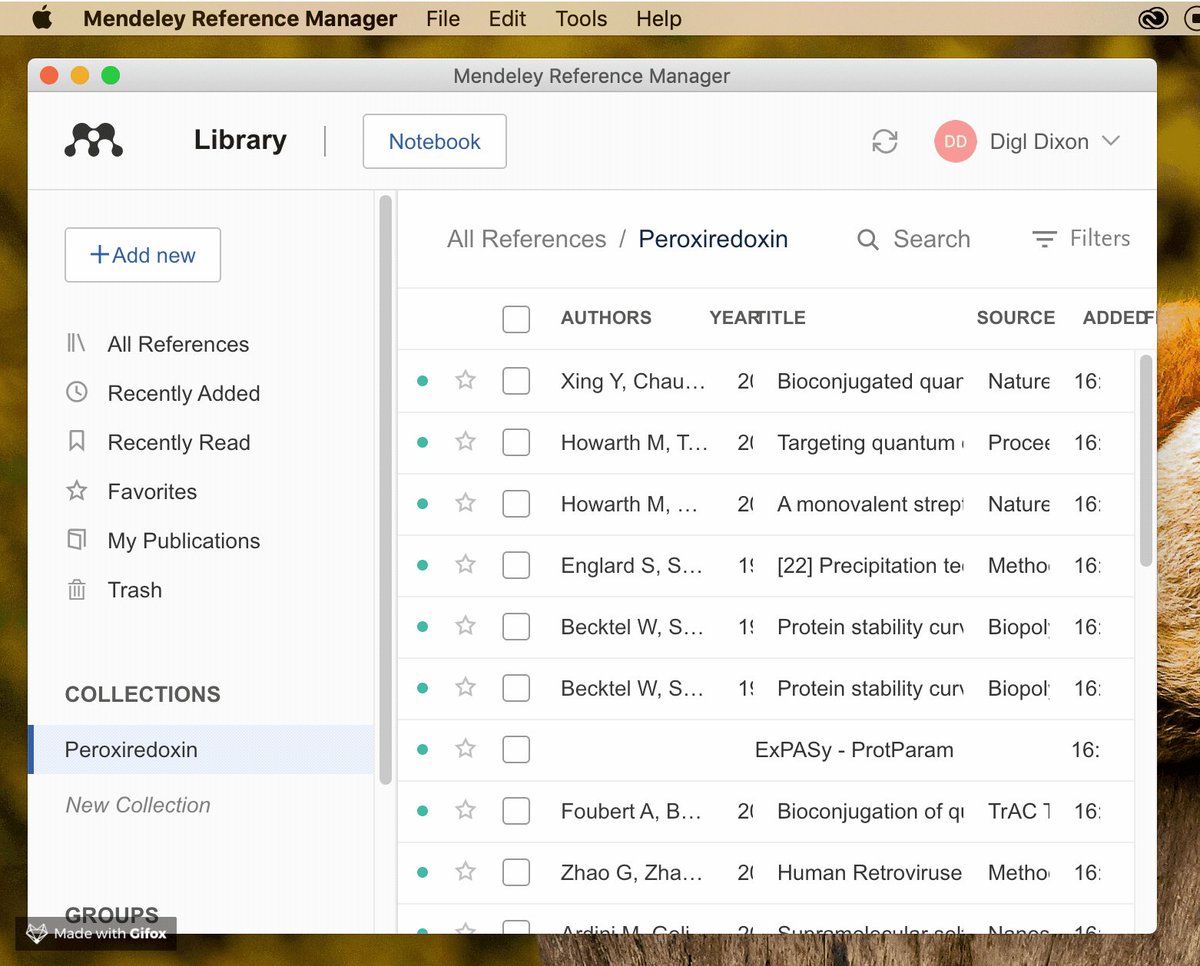
Task: Sort by the YEAR column header
Action: click(732, 318)
